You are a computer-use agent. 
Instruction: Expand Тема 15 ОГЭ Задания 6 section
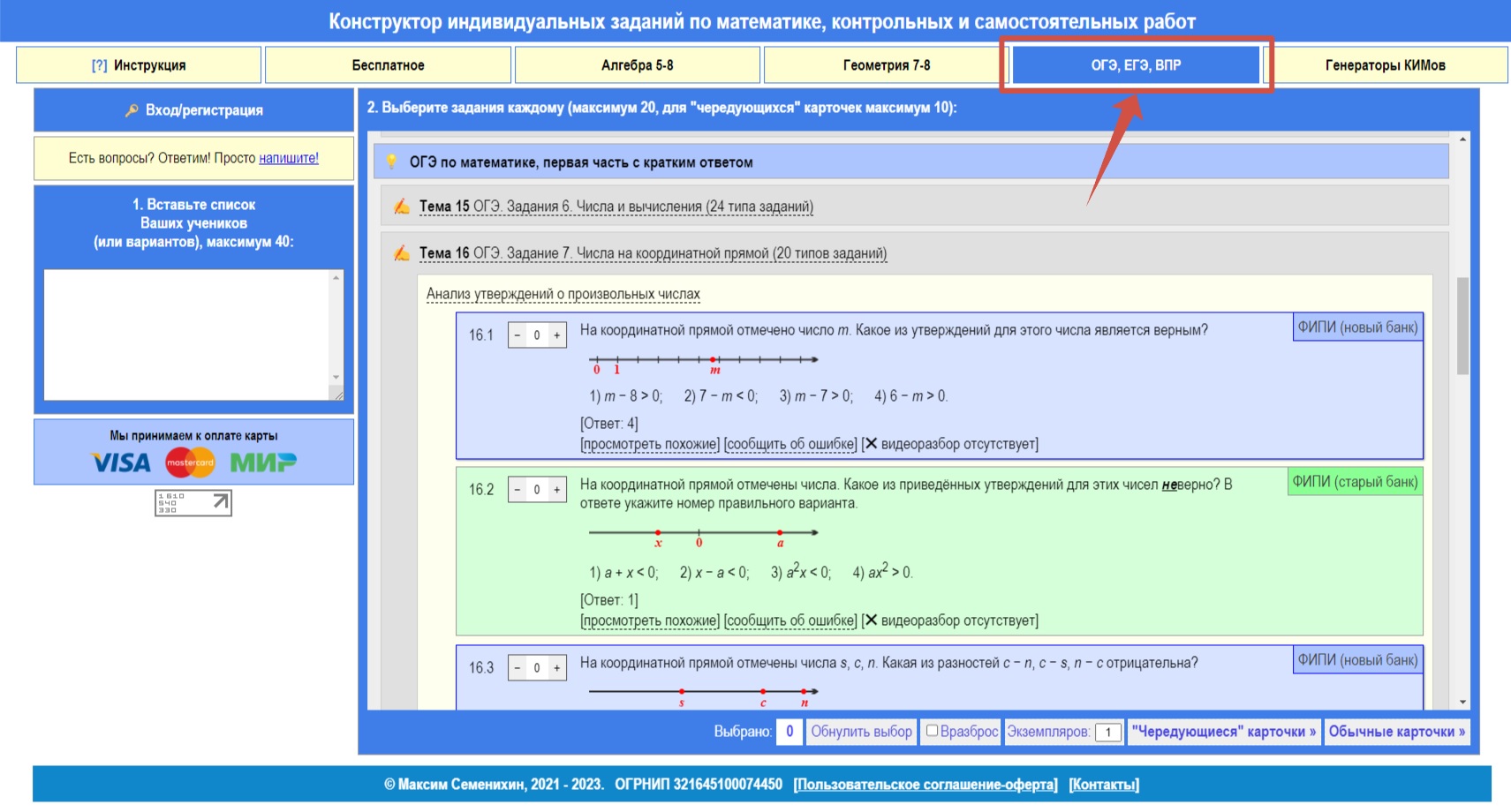616,207
